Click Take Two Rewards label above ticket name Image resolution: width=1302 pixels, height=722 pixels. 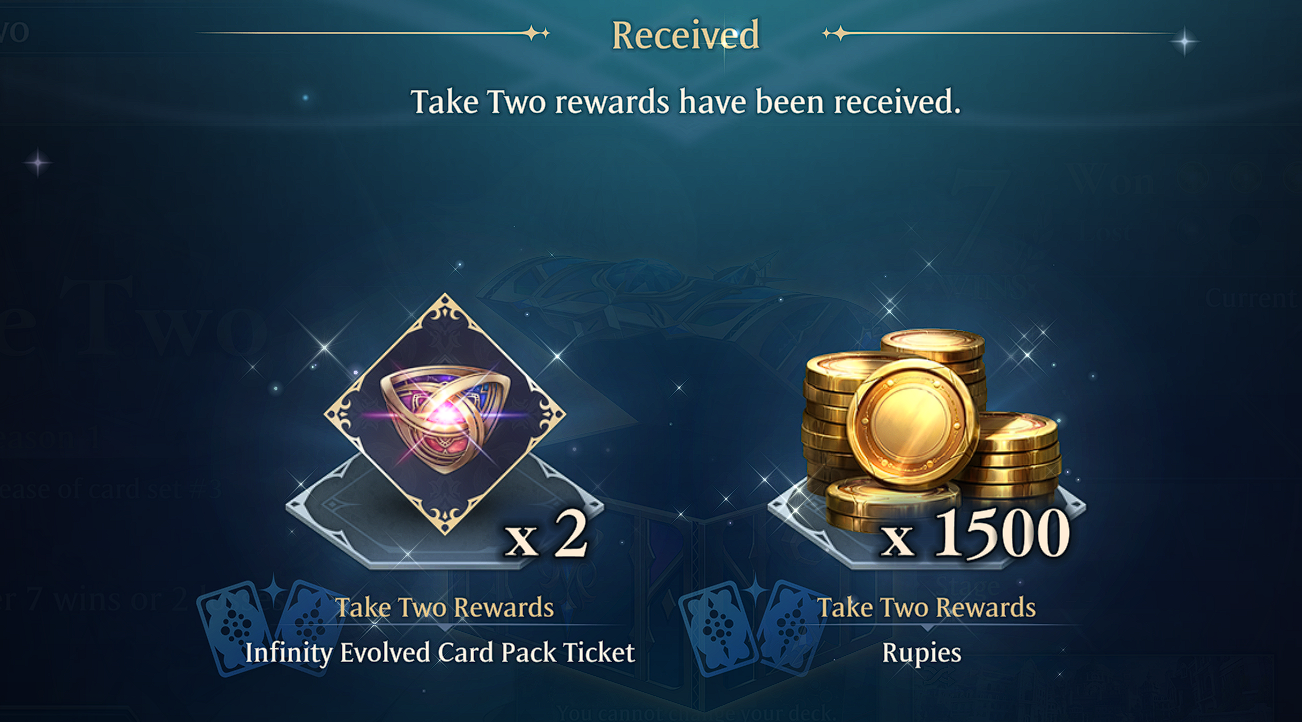(444, 607)
